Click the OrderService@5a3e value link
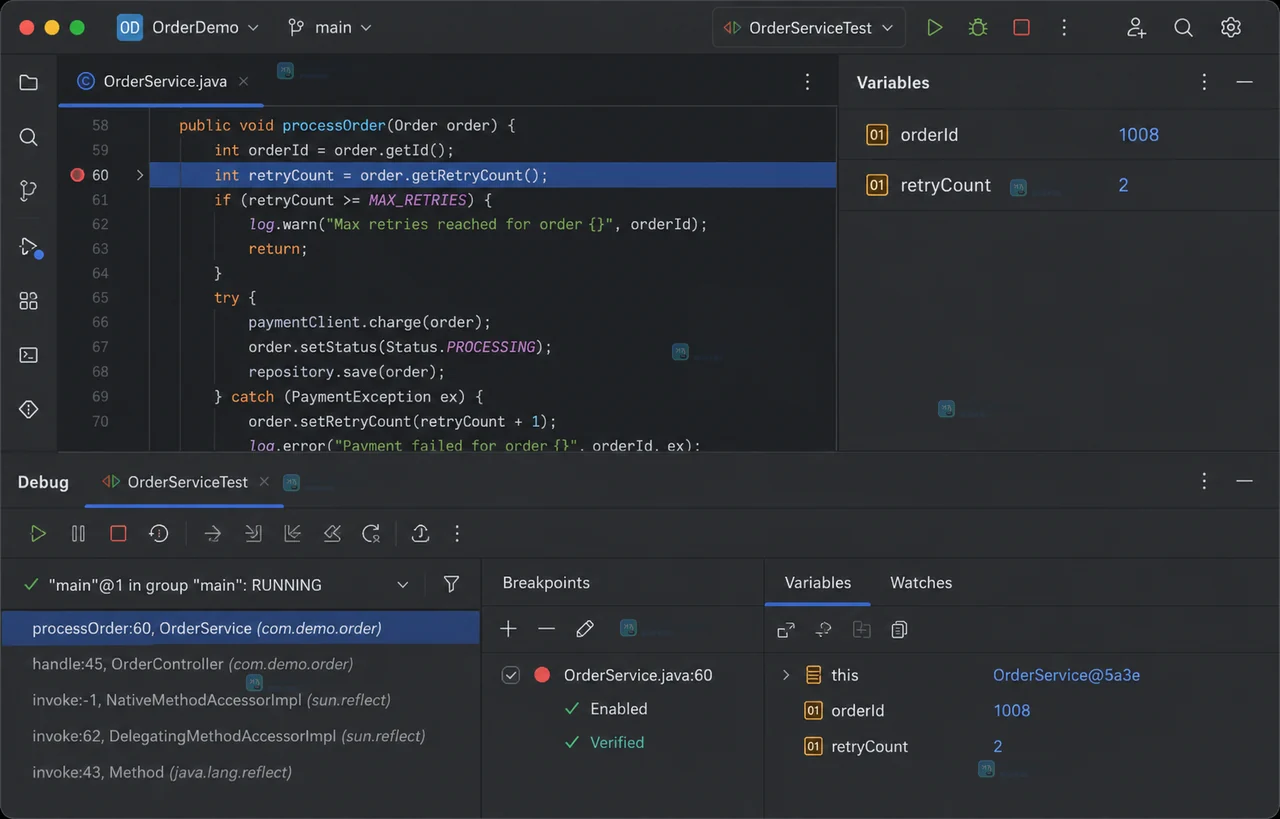The width and height of the screenshot is (1280, 819). (x=1066, y=675)
